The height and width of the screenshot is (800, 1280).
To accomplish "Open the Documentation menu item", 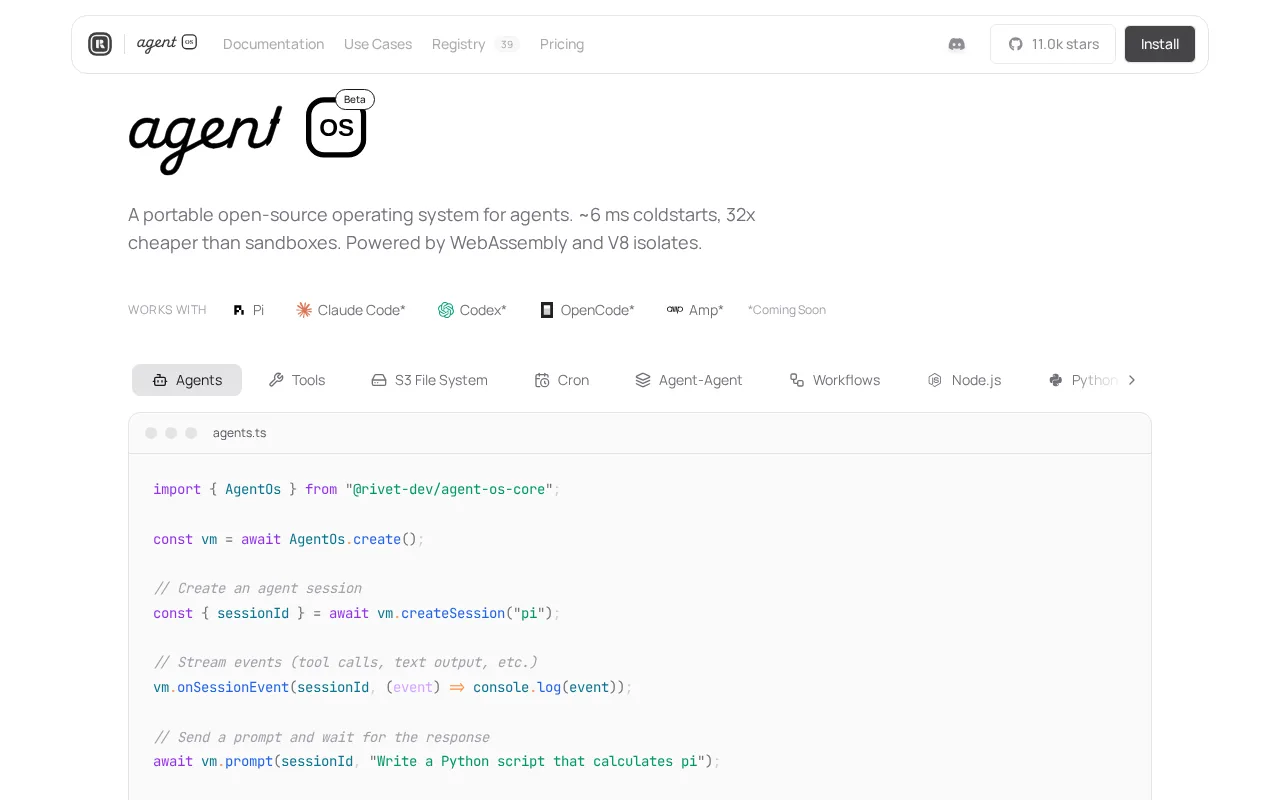I will pos(273,44).
